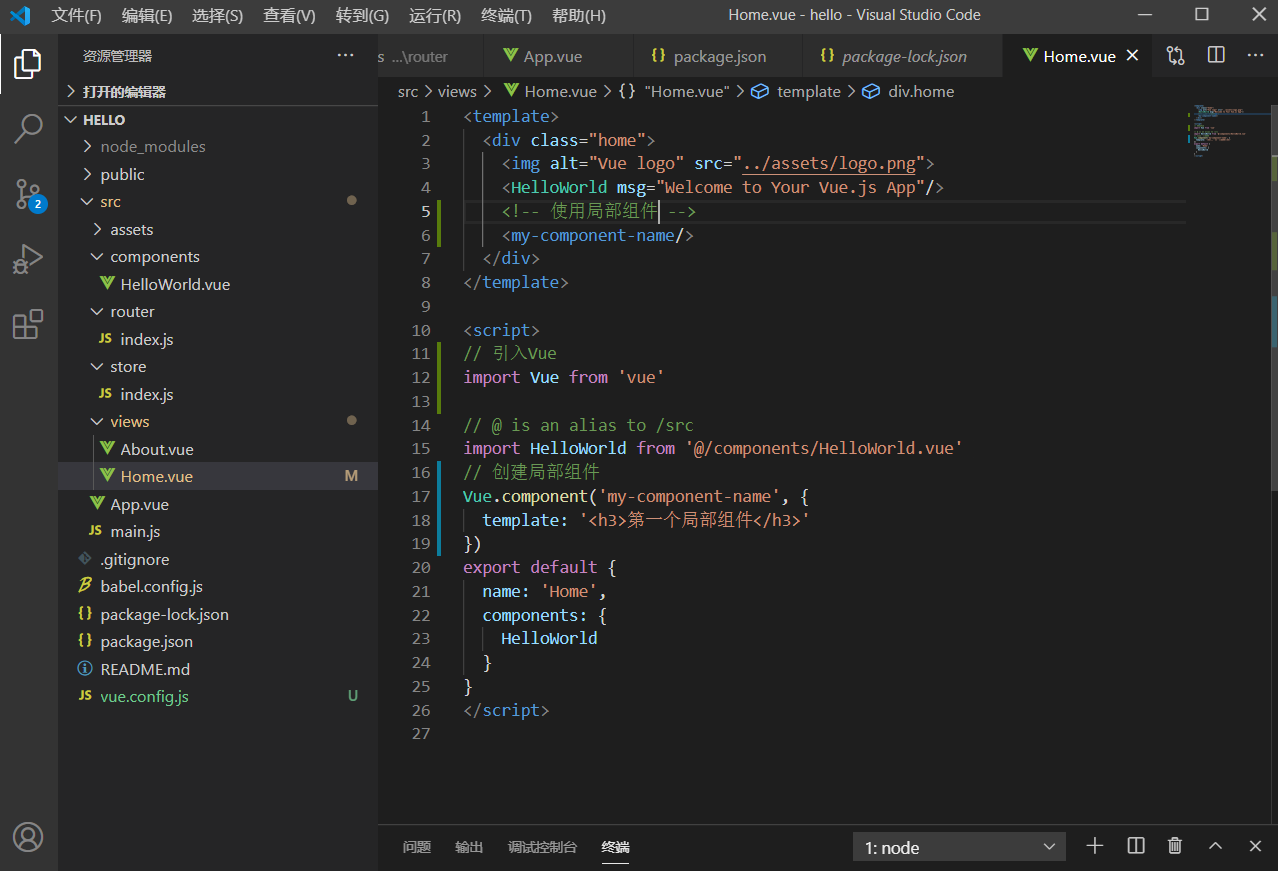The image size is (1278, 871).
Task: Open editor more actions ellipsis menu
Action: (1255, 56)
